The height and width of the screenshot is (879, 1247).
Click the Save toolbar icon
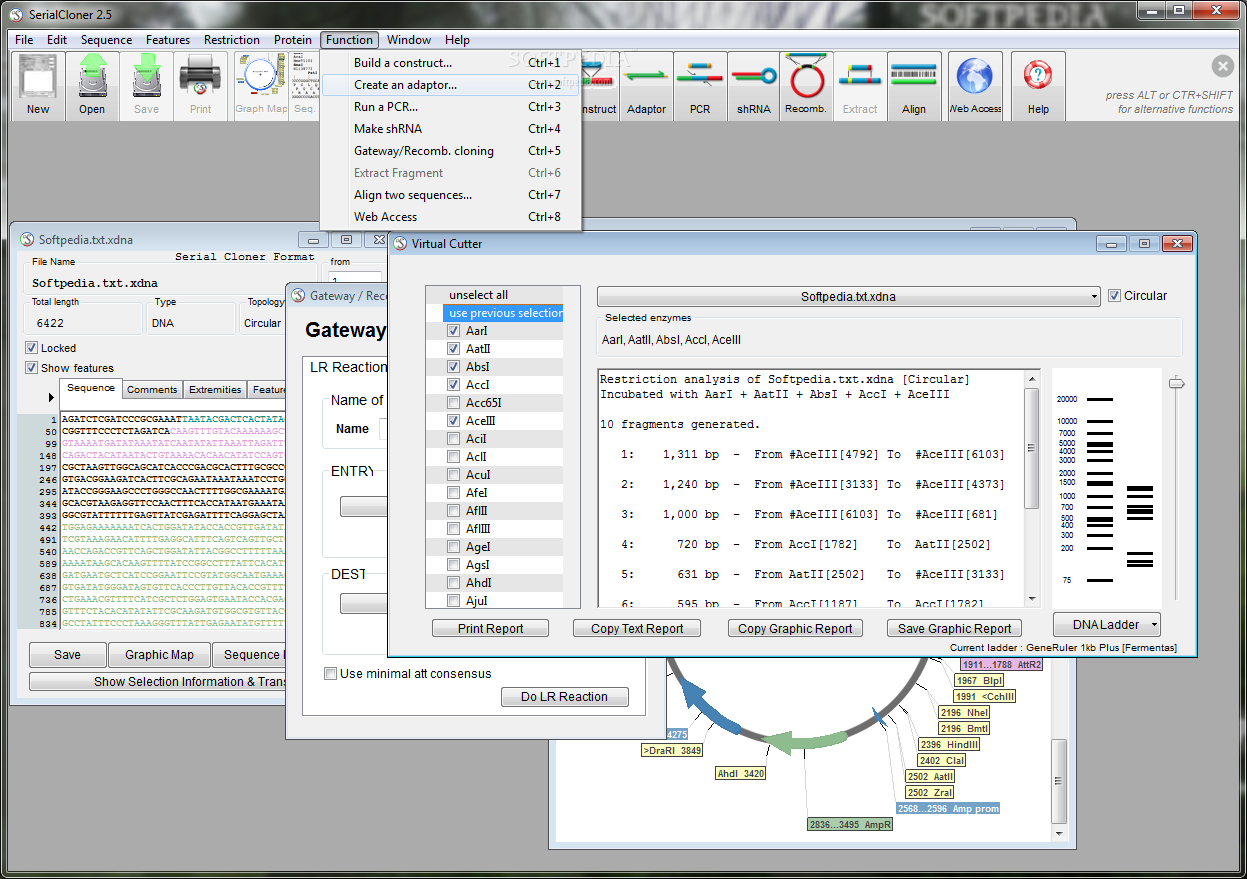(146, 86)
